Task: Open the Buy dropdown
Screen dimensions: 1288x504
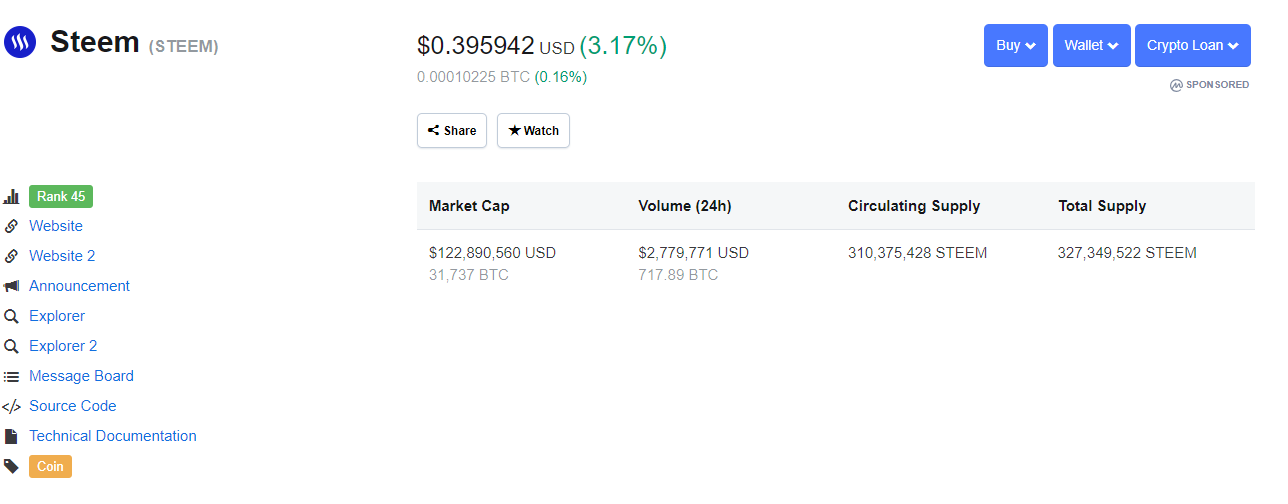Action: 1015,45
